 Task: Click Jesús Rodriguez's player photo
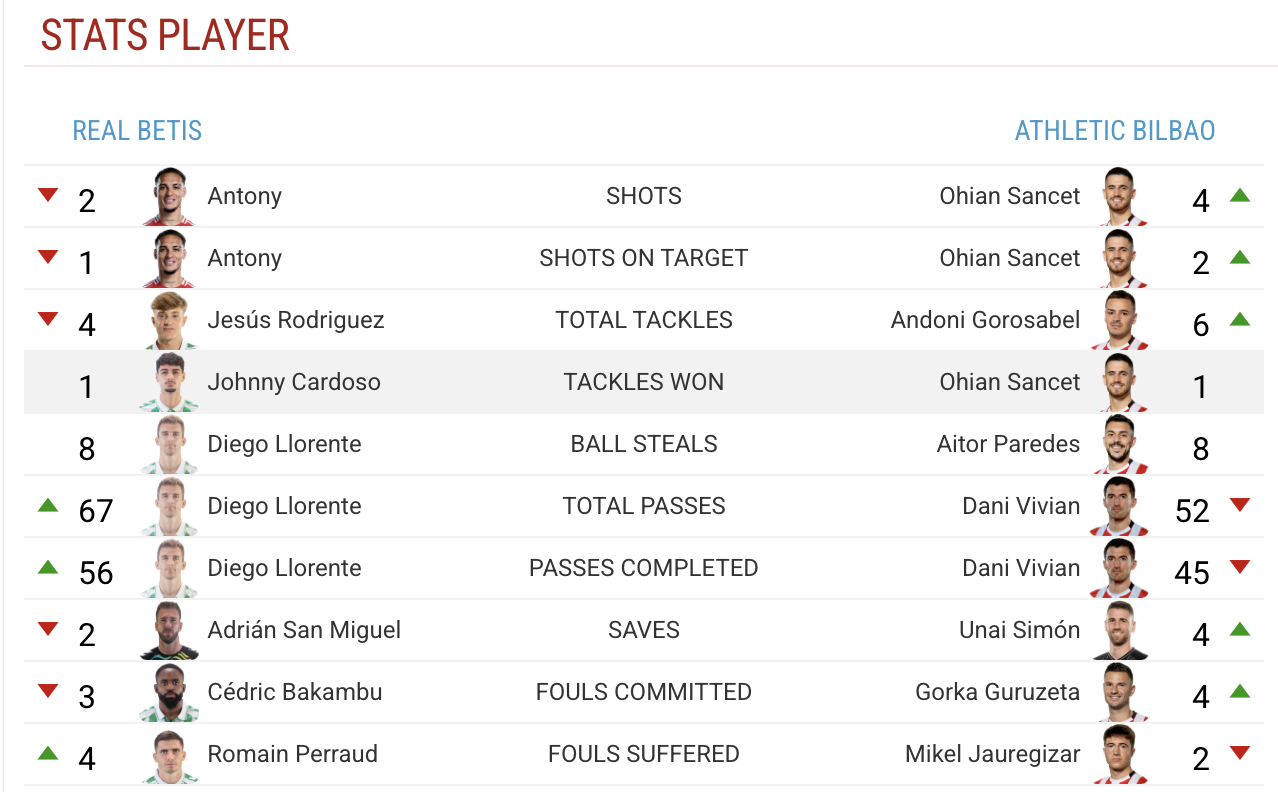pyautogui.click(x=169, y=320)
